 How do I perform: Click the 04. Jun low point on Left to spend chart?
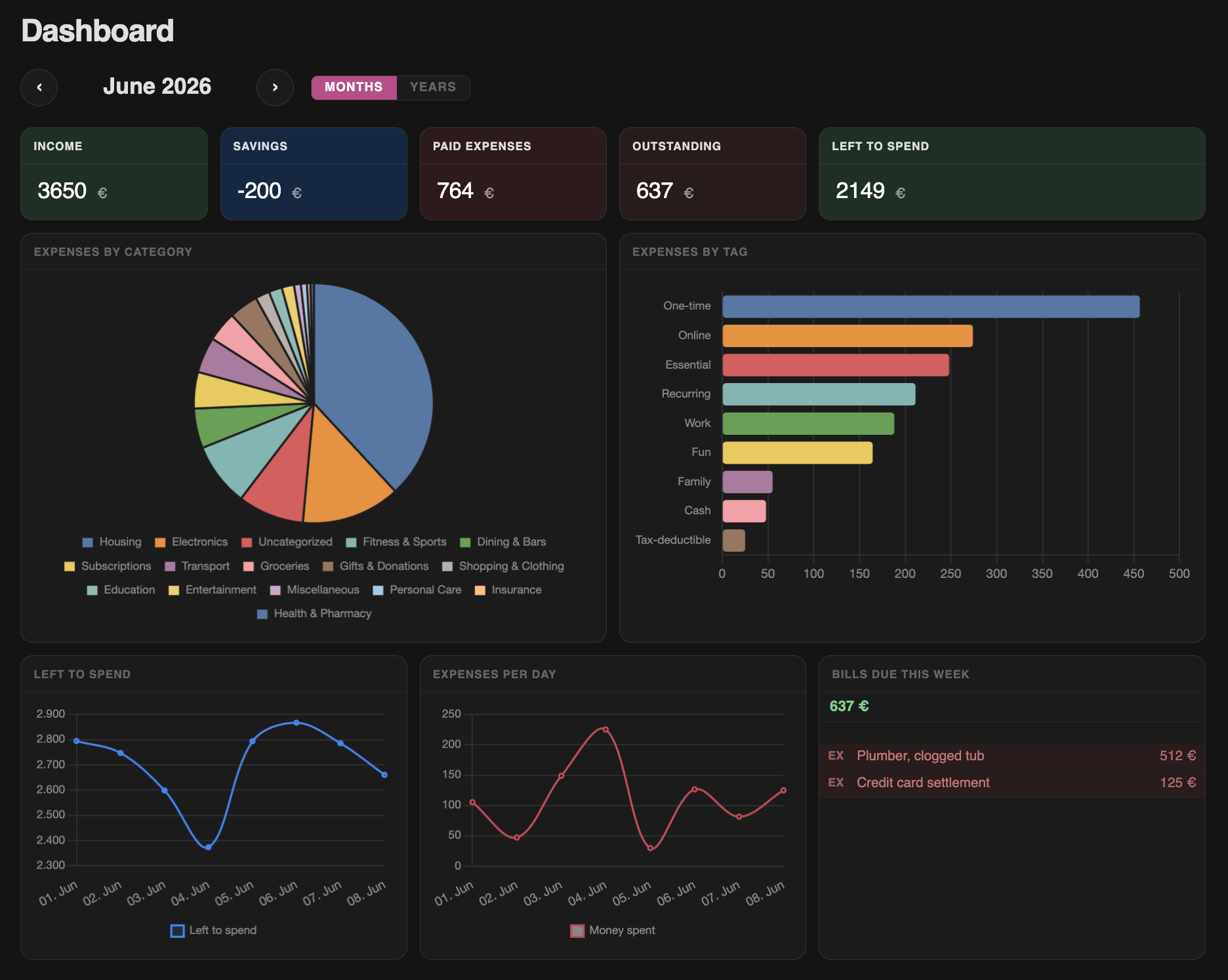(209, 847)
